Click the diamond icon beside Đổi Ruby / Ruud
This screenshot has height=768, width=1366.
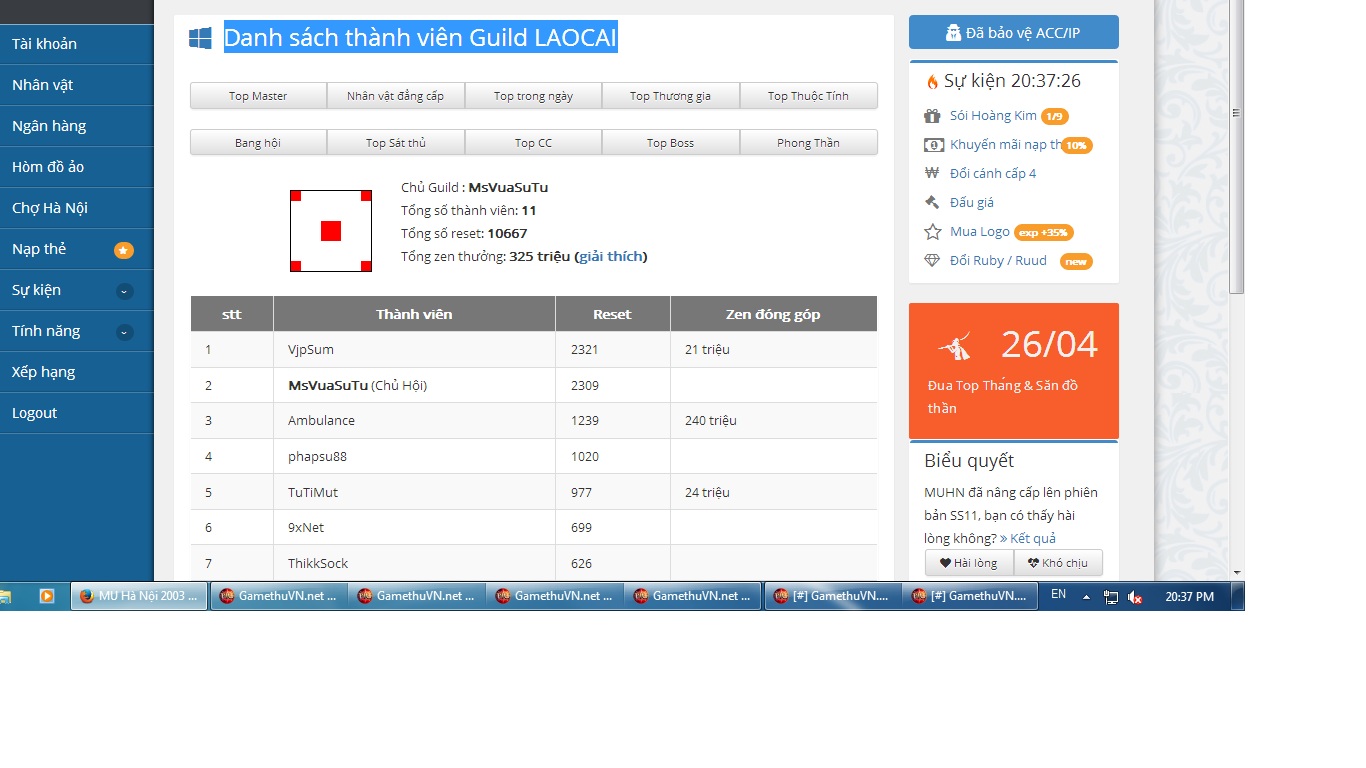pyautogui.click(x=932, y=261)
